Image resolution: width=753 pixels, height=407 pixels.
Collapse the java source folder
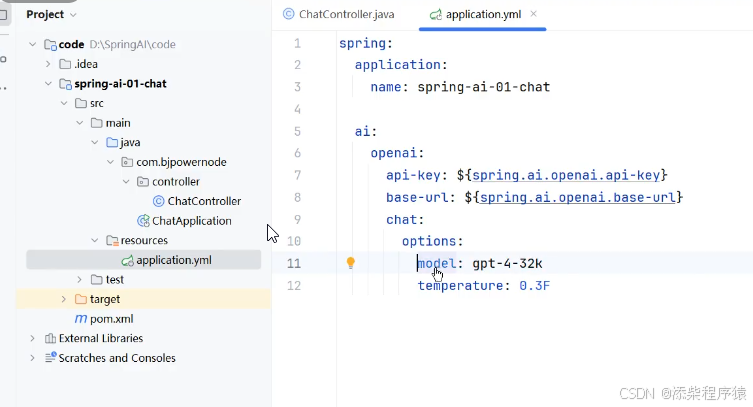tap(95, 143)
